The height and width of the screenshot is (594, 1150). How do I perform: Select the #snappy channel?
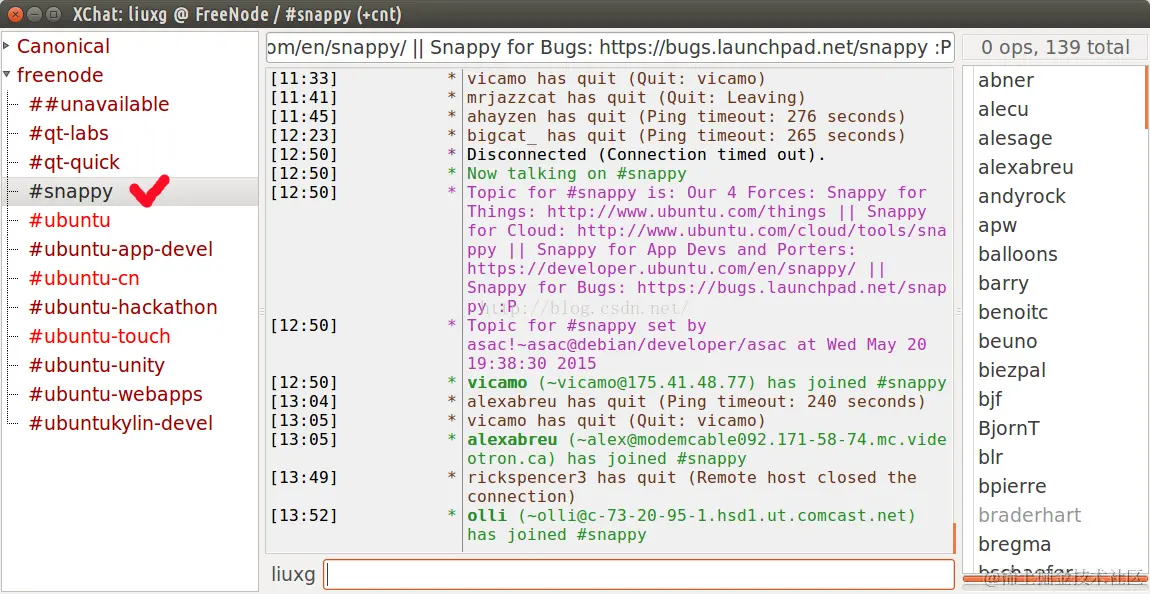click(71, 191)
